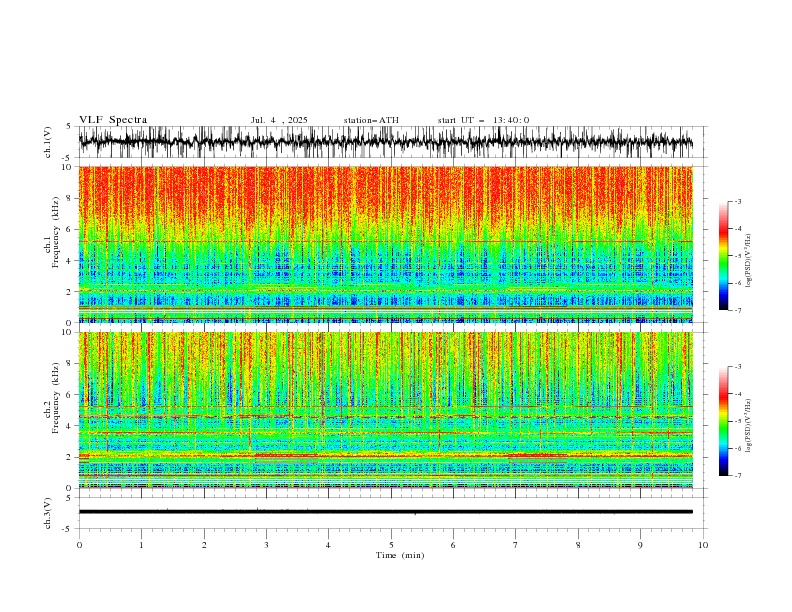This screenshot has height=612, width=792.
Task: Click time axis tick '1'
Action: [x=141, y=545]
